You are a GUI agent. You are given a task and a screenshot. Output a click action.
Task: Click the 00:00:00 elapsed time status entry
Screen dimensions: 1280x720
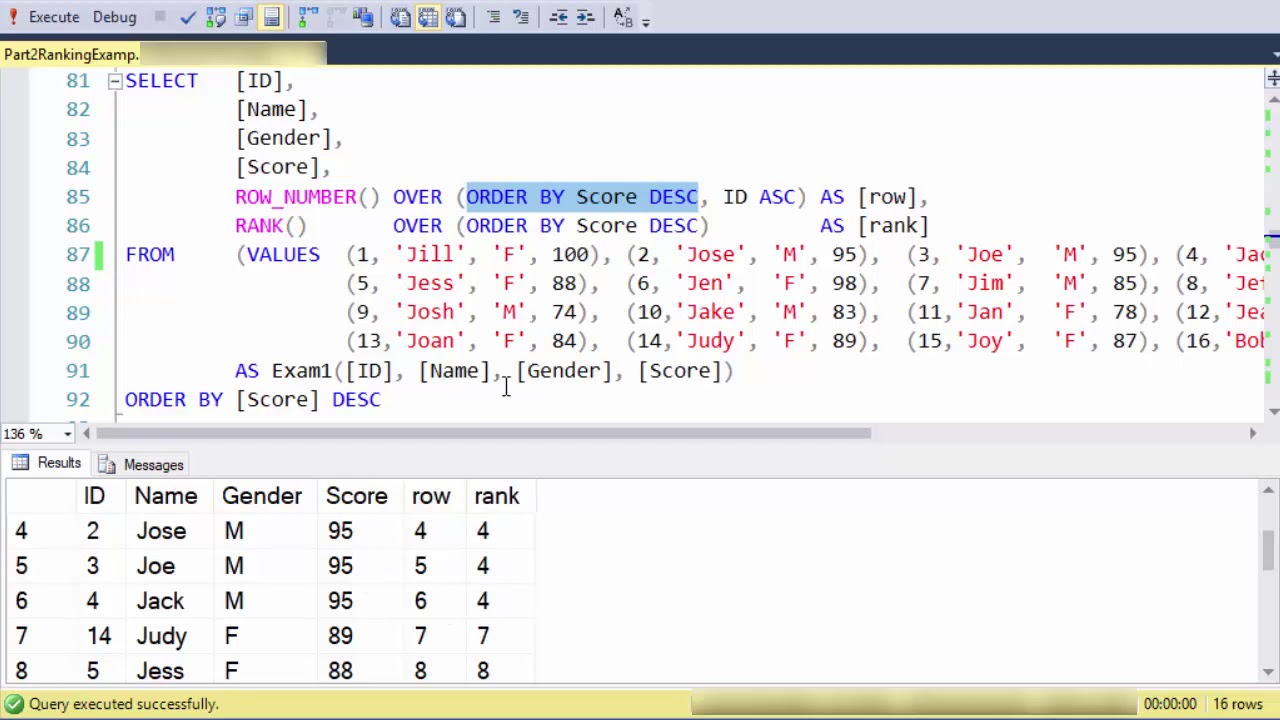1170,704
